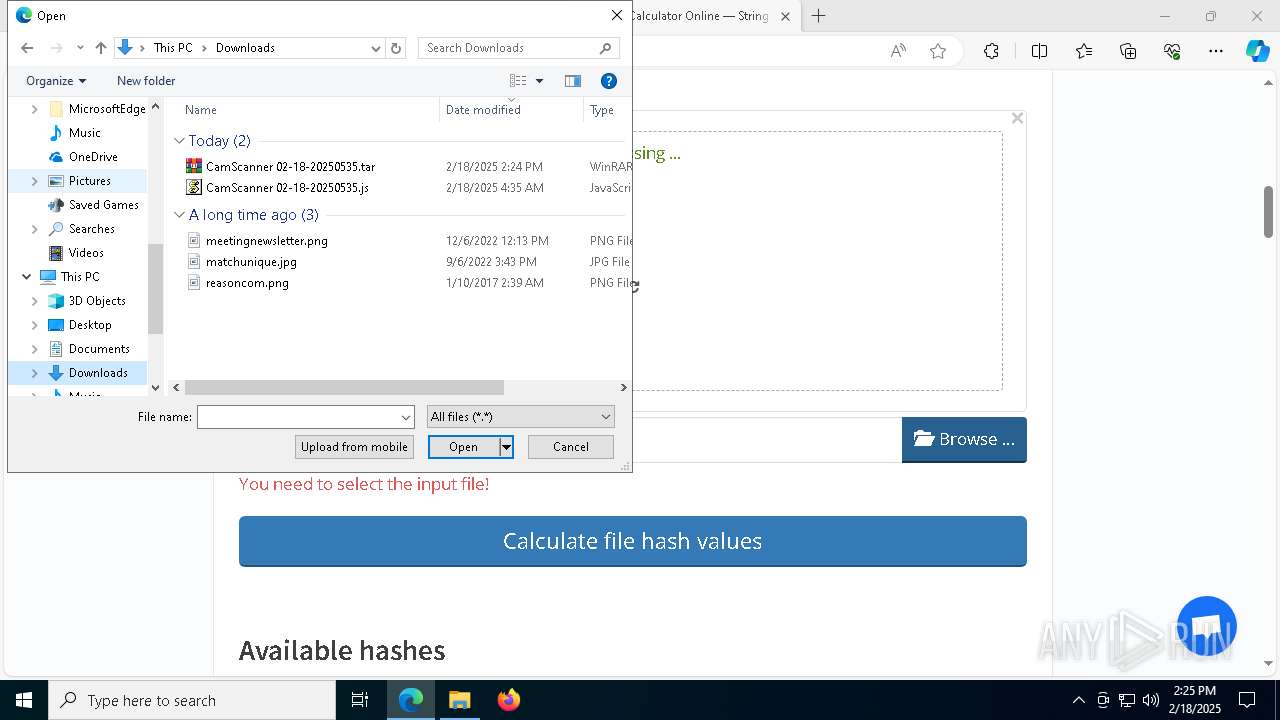
Task: Refresh the Downloads folder view
Action: coord(396,48)
